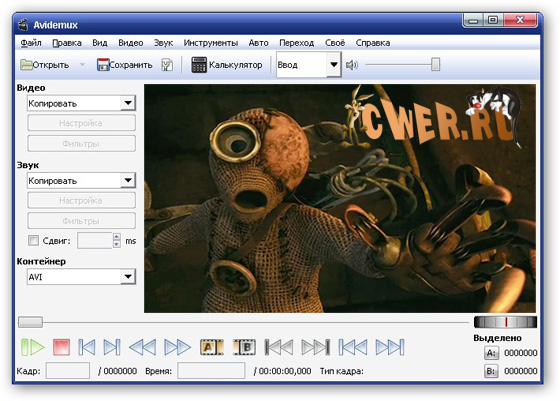Go to previous frame
This screenshot has height=401, width=560.
[87, 347]
